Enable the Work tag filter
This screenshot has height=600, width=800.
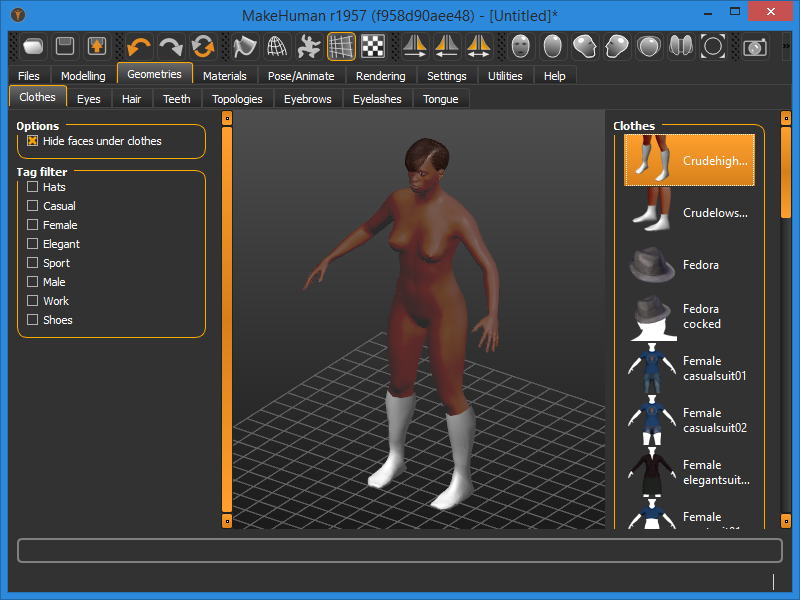click(x=32, y=301)
